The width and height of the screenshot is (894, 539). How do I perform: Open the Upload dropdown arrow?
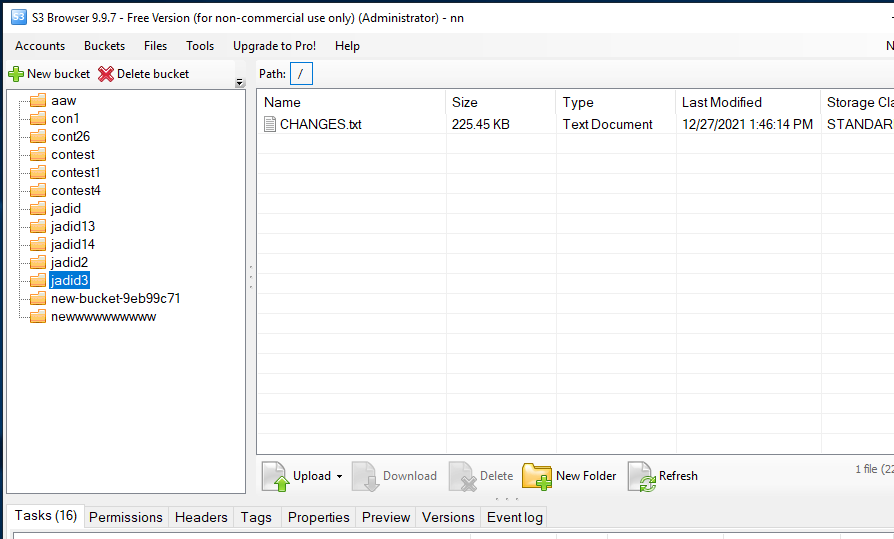[x=339, y=476]
